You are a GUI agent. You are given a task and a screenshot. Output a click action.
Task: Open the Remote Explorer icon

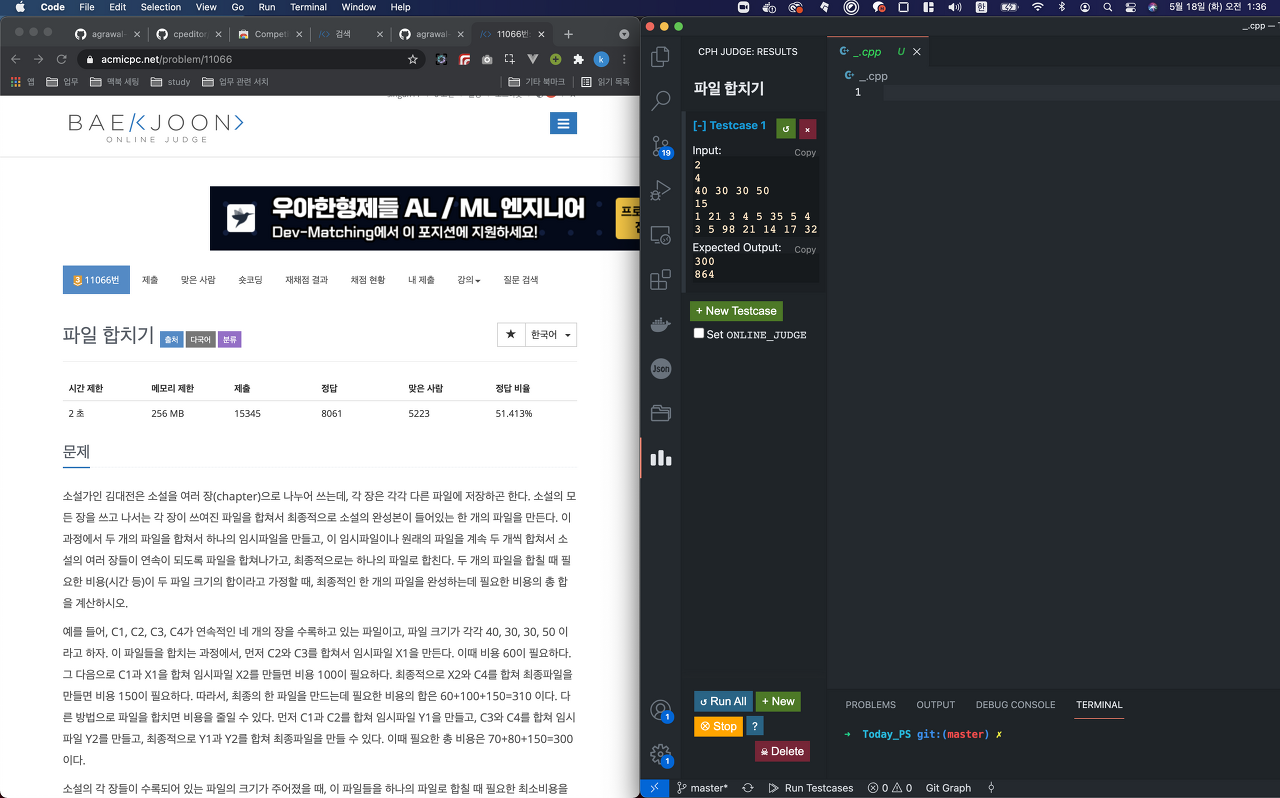(x=660, y=235)
